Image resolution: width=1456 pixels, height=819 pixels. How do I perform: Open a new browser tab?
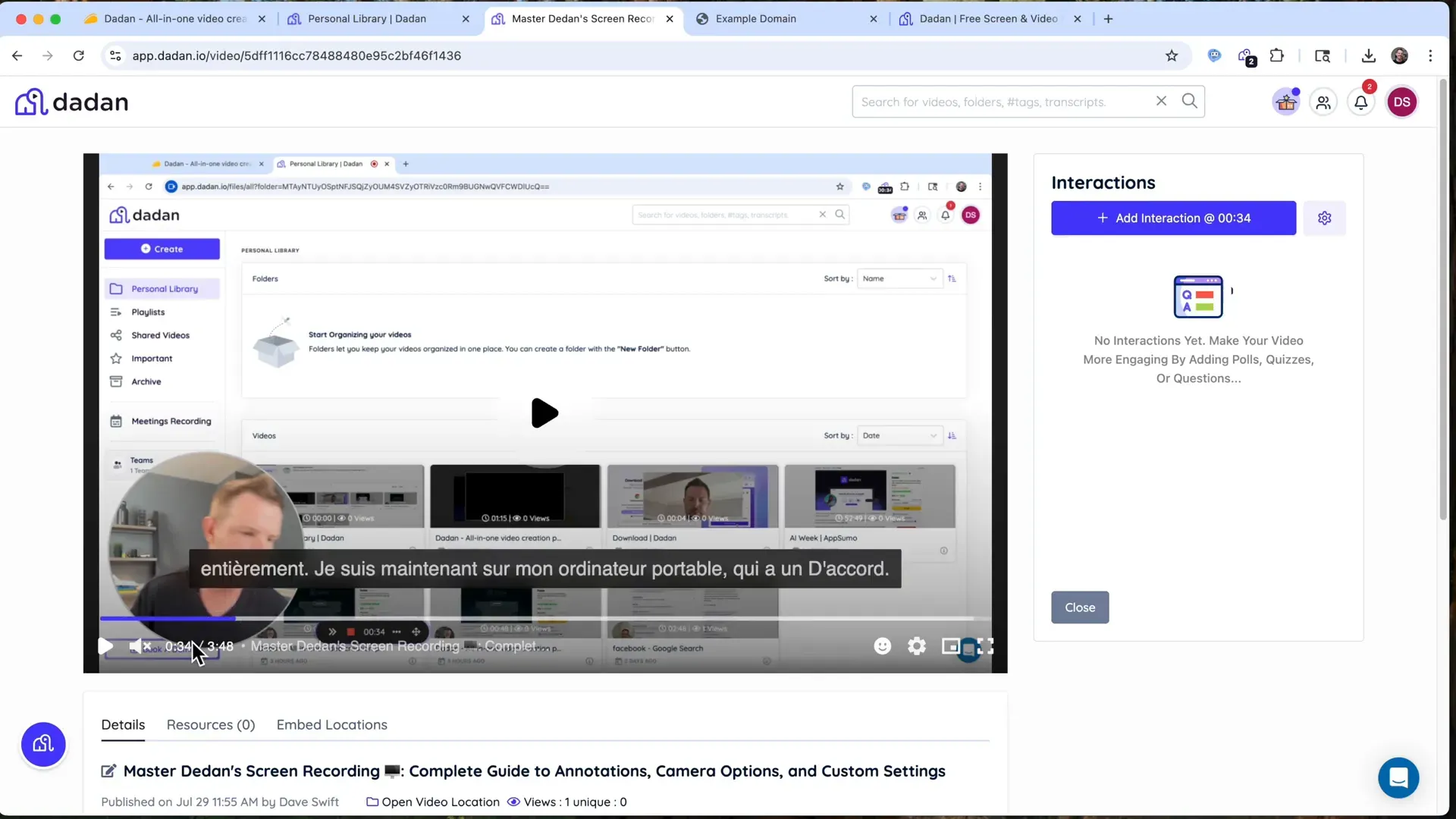tap(1109, 19)
